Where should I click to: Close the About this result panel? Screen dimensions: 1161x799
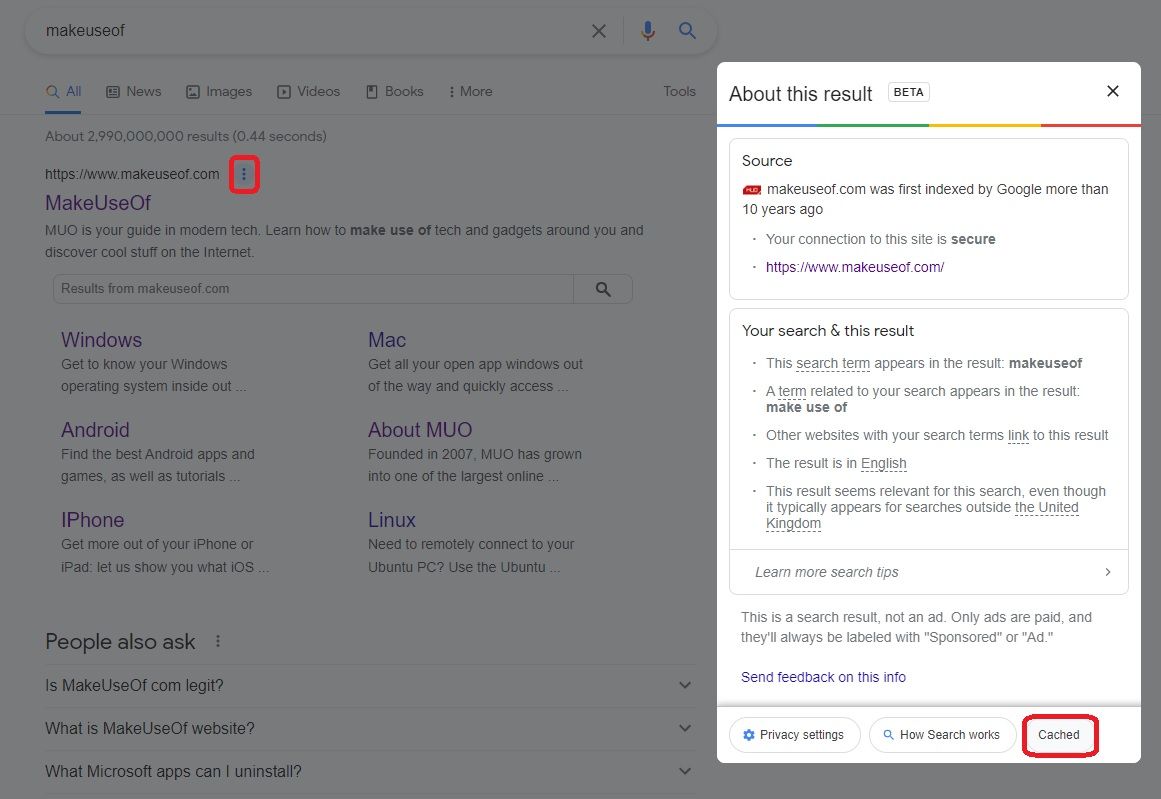[x=1112, y=91]
